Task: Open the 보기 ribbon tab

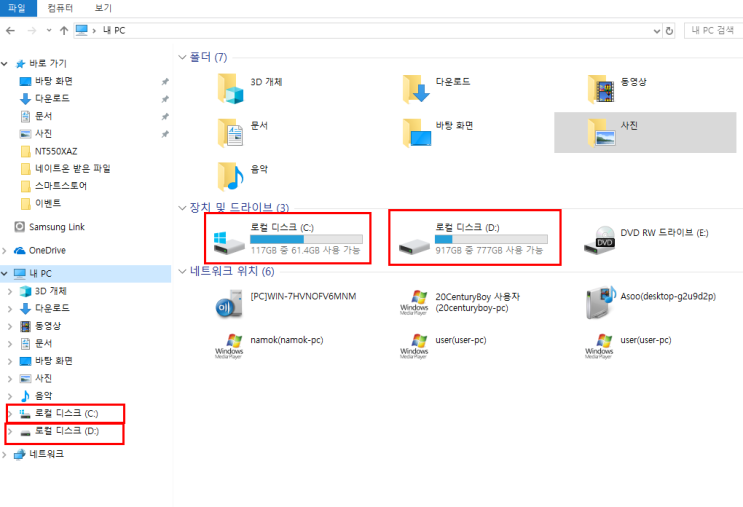Action: click(103, 8)
